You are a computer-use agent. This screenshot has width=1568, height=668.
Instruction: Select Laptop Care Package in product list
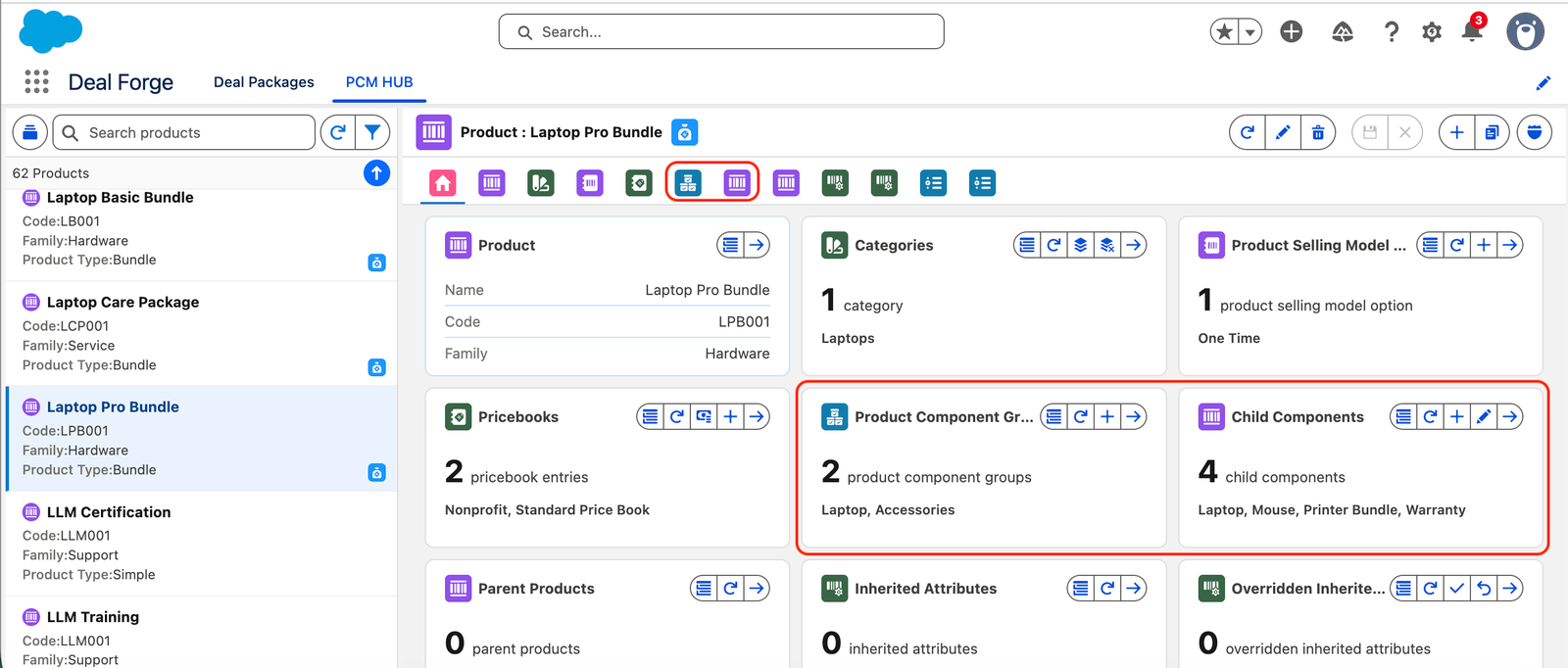click(x=202, y=334)
